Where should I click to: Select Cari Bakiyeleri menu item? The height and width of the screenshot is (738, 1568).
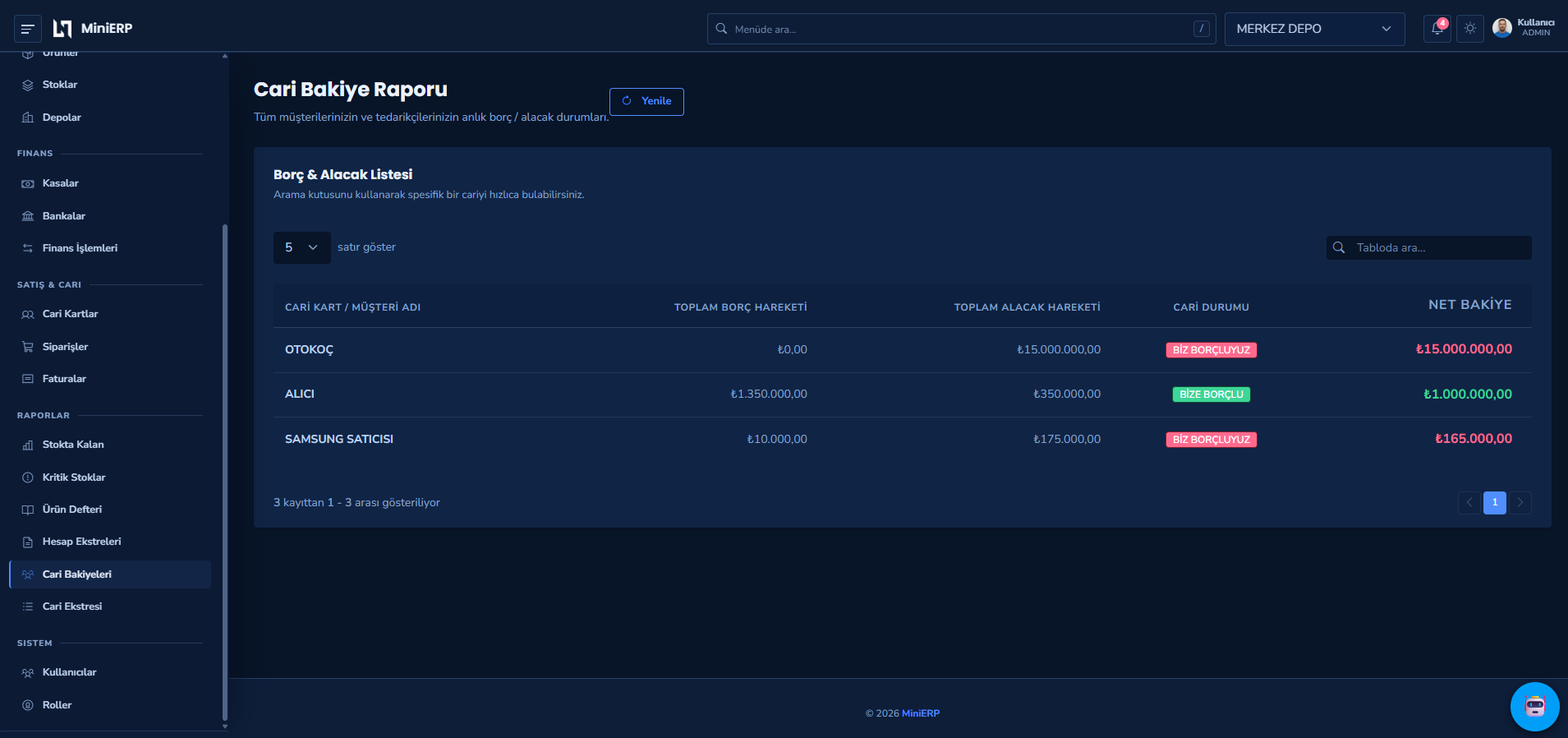110,574
